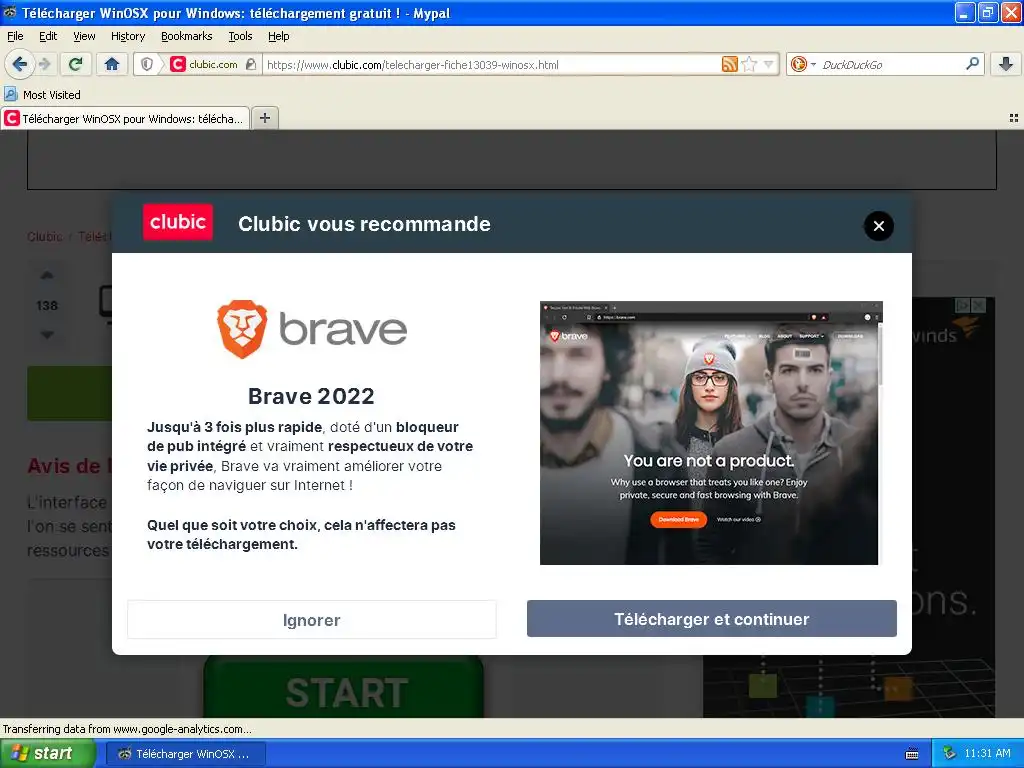Click the Brave lion logo
Screen dimensions: 1024x768
(242, 328)
